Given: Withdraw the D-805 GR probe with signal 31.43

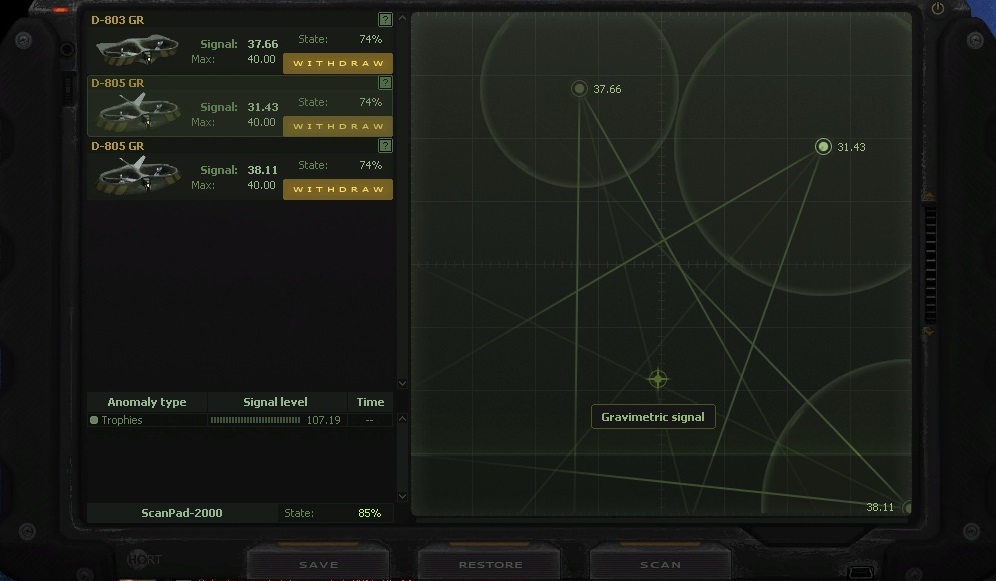Looking at the screenshot, I should click(x=338, y=126).
